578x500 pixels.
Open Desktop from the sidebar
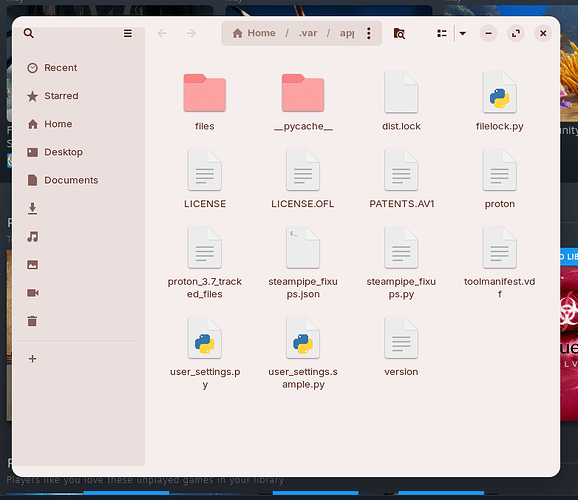coord(79,152)
